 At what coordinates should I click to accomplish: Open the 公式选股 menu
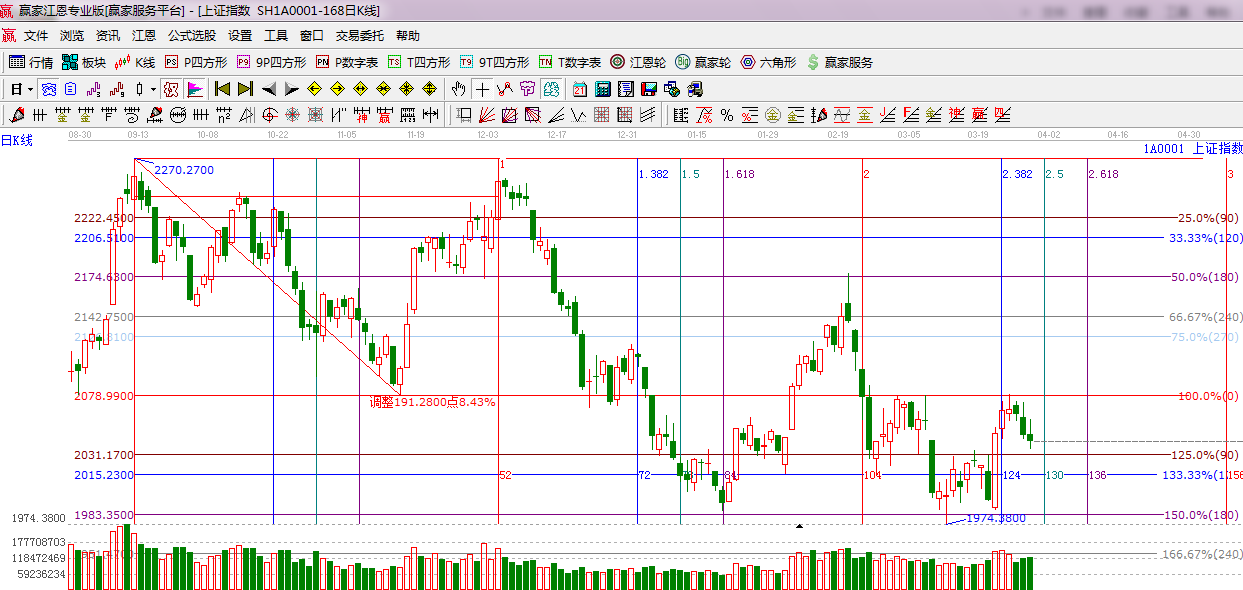(x=191, y=35)
